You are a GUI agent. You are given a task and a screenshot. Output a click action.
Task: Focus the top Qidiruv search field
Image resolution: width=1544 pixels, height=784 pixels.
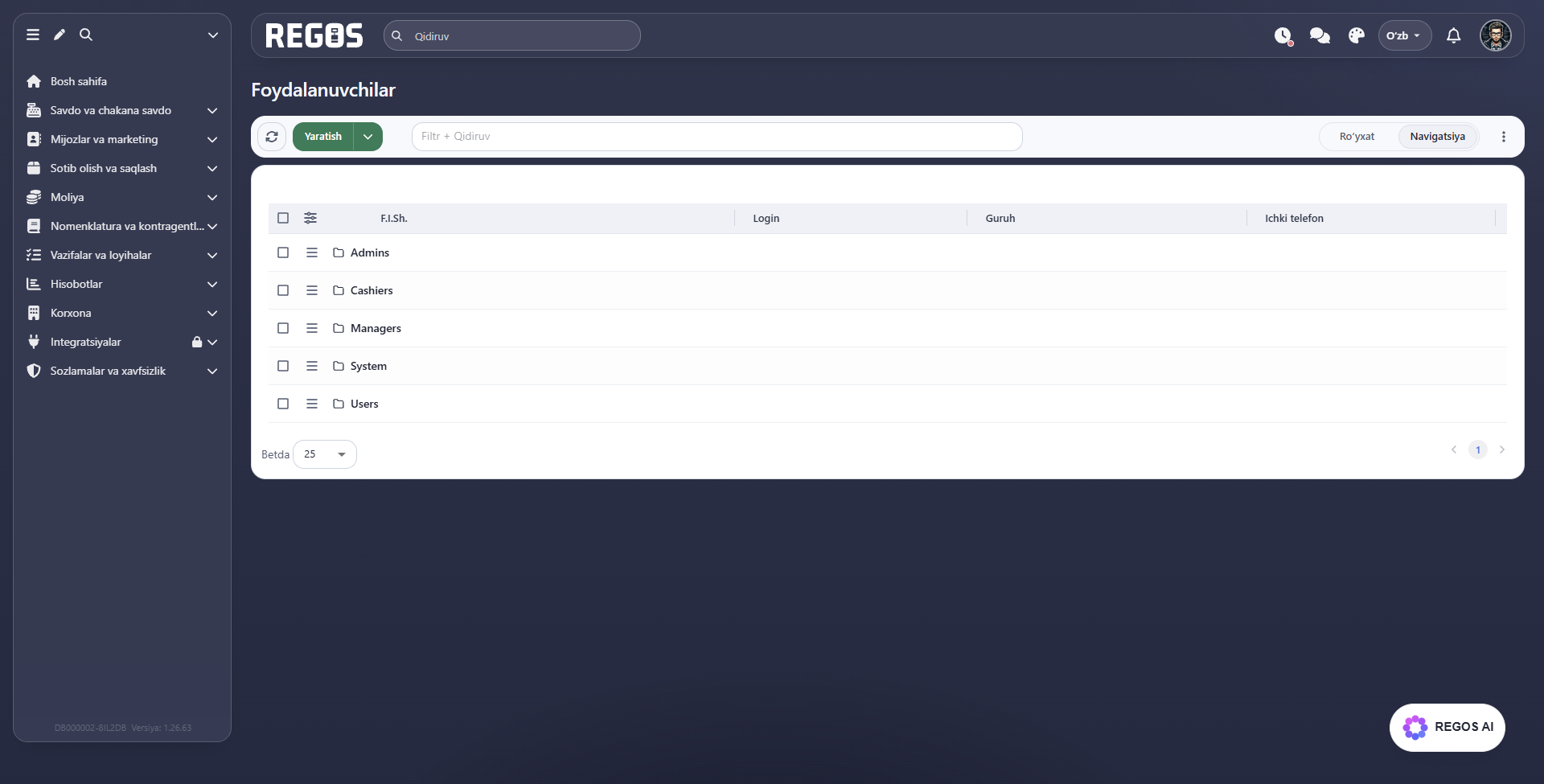512,35
